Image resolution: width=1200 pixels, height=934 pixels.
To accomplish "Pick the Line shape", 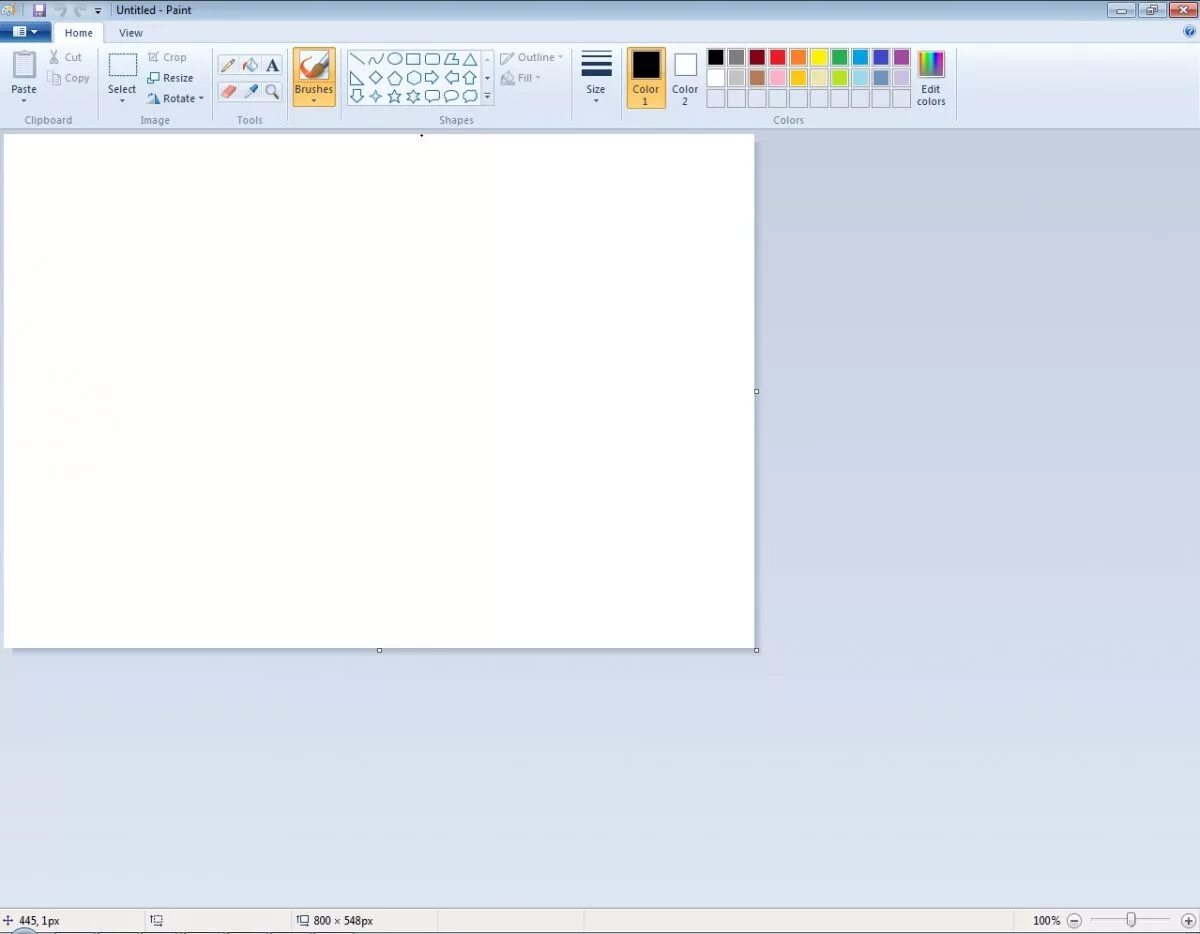I will 357,59.
